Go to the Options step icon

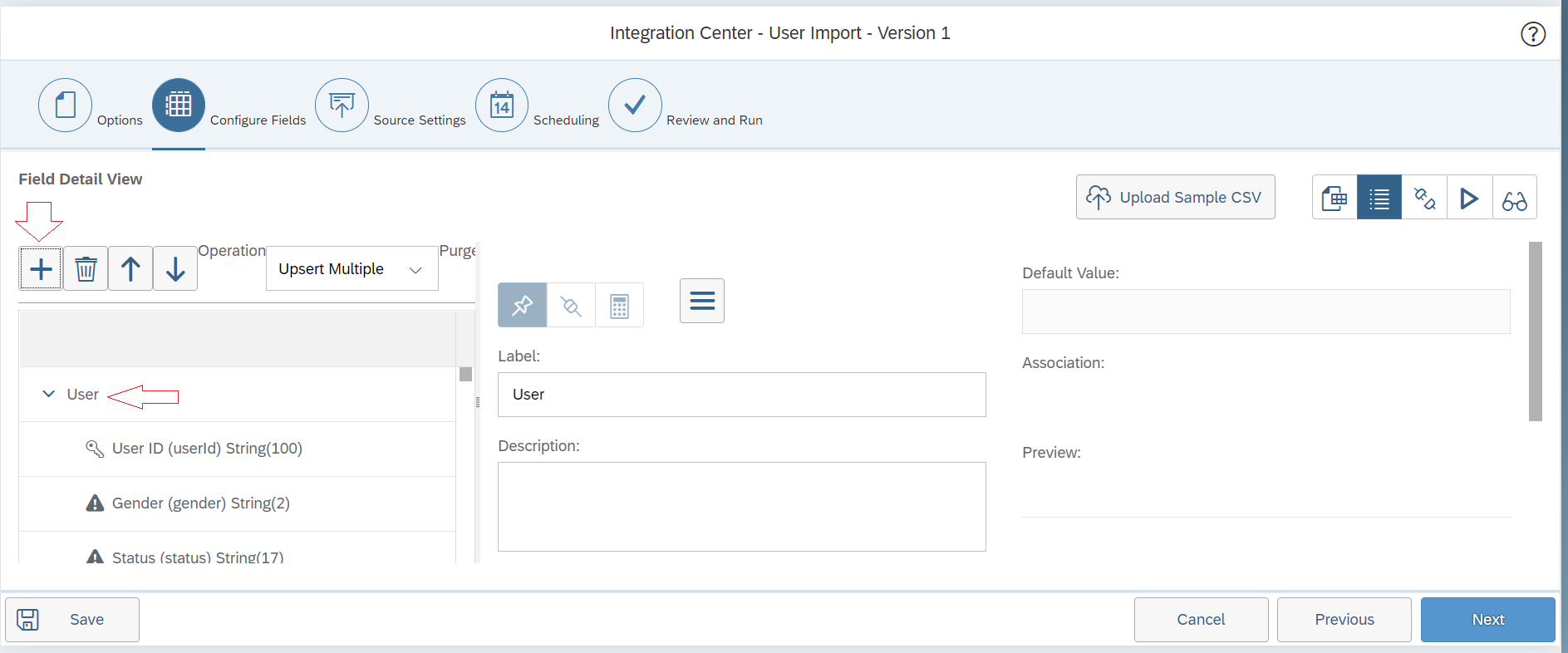point(65,106)
